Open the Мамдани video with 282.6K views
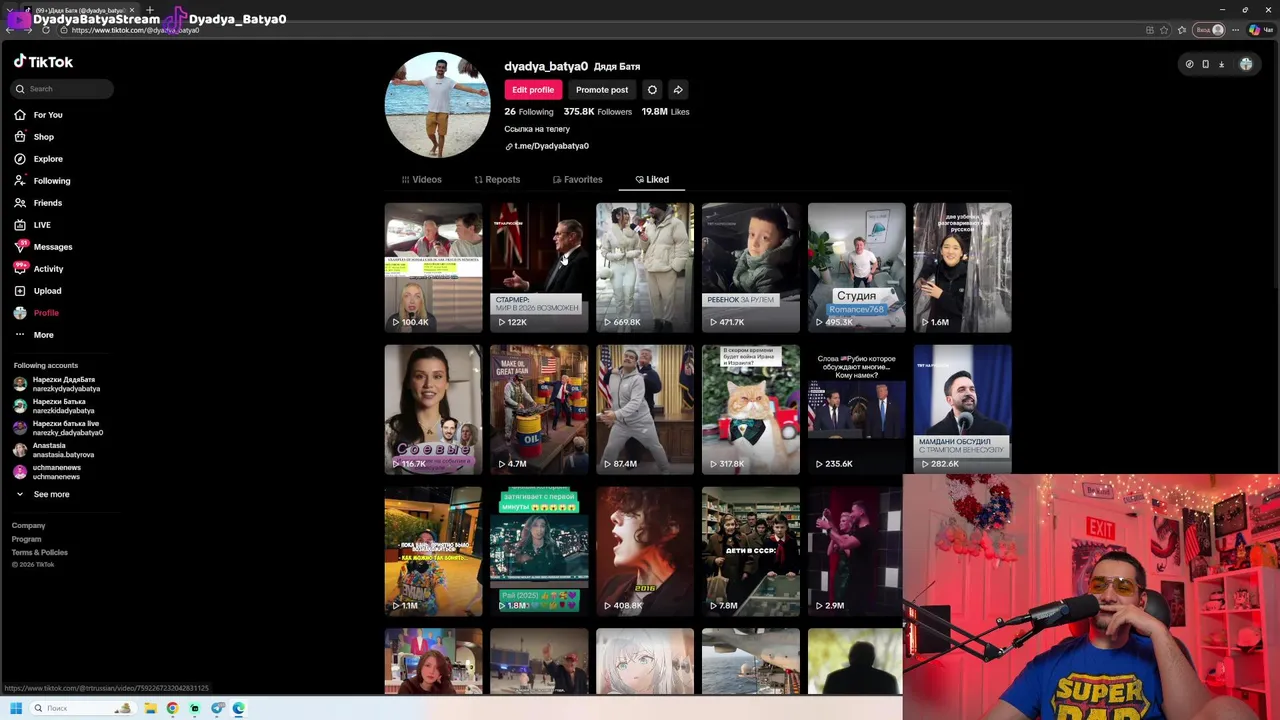The image size is (1280, 720). pos(963,409)
